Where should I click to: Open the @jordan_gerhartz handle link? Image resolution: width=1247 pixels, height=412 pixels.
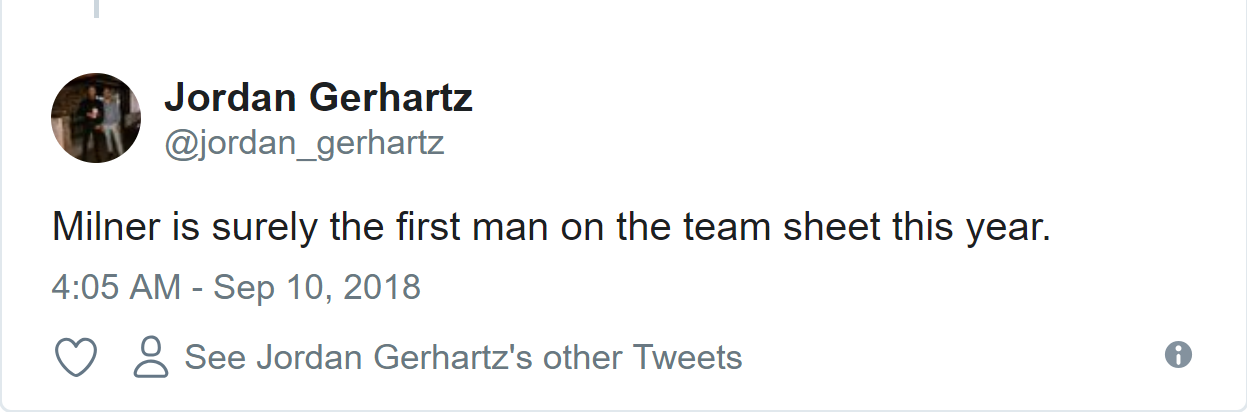(304, 143)
